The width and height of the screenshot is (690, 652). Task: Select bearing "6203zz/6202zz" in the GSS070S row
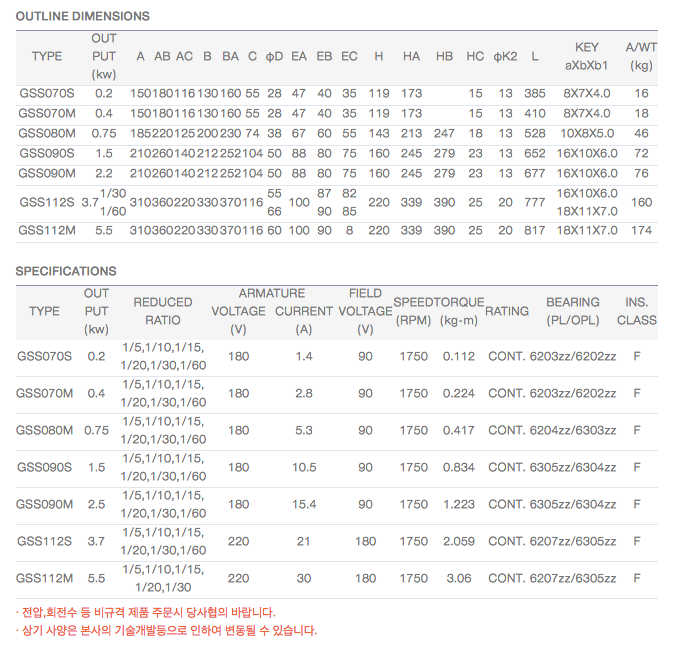click(x=573, y=356)
